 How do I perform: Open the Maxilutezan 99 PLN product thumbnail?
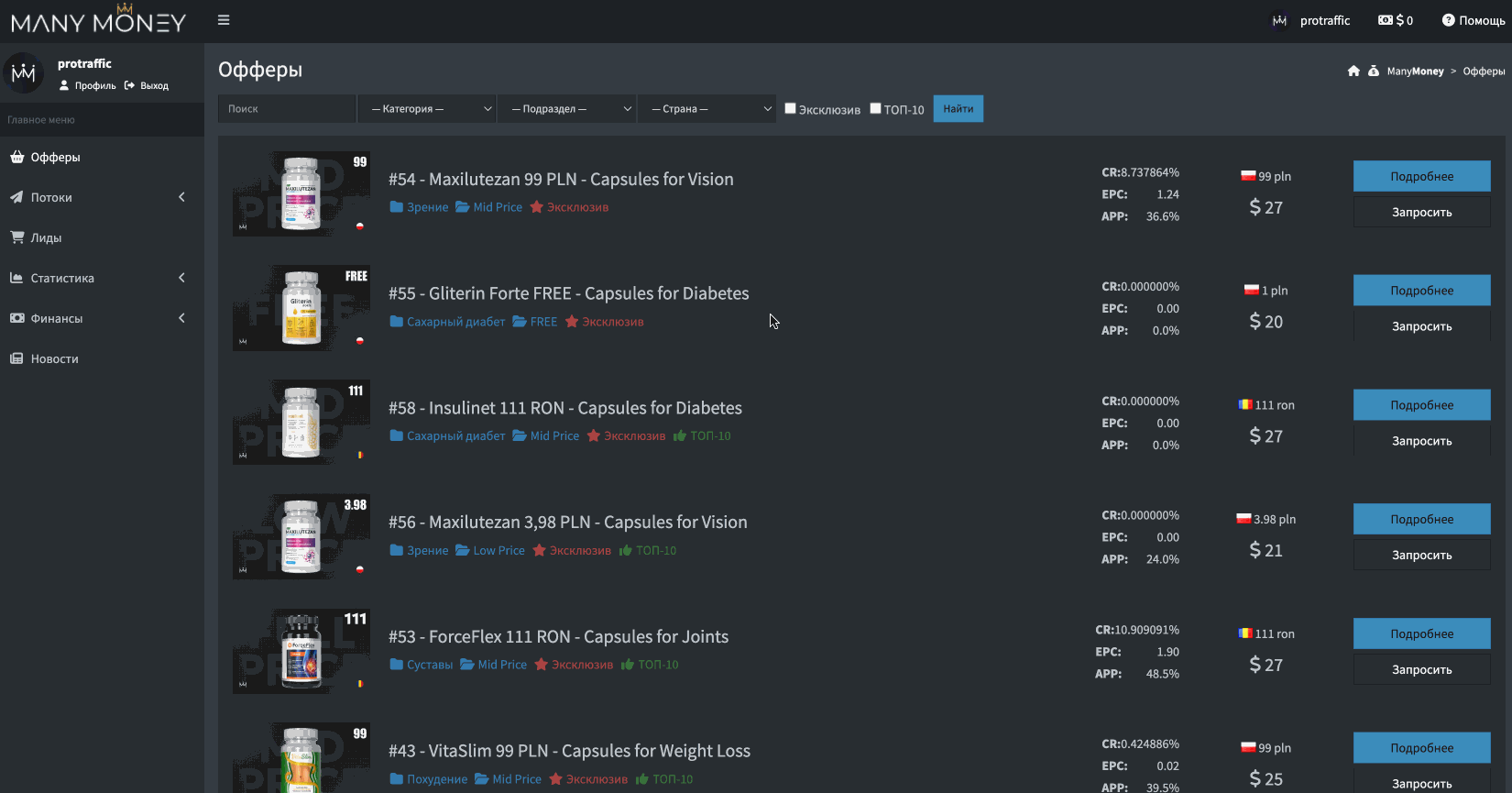(x=301, y=193)
